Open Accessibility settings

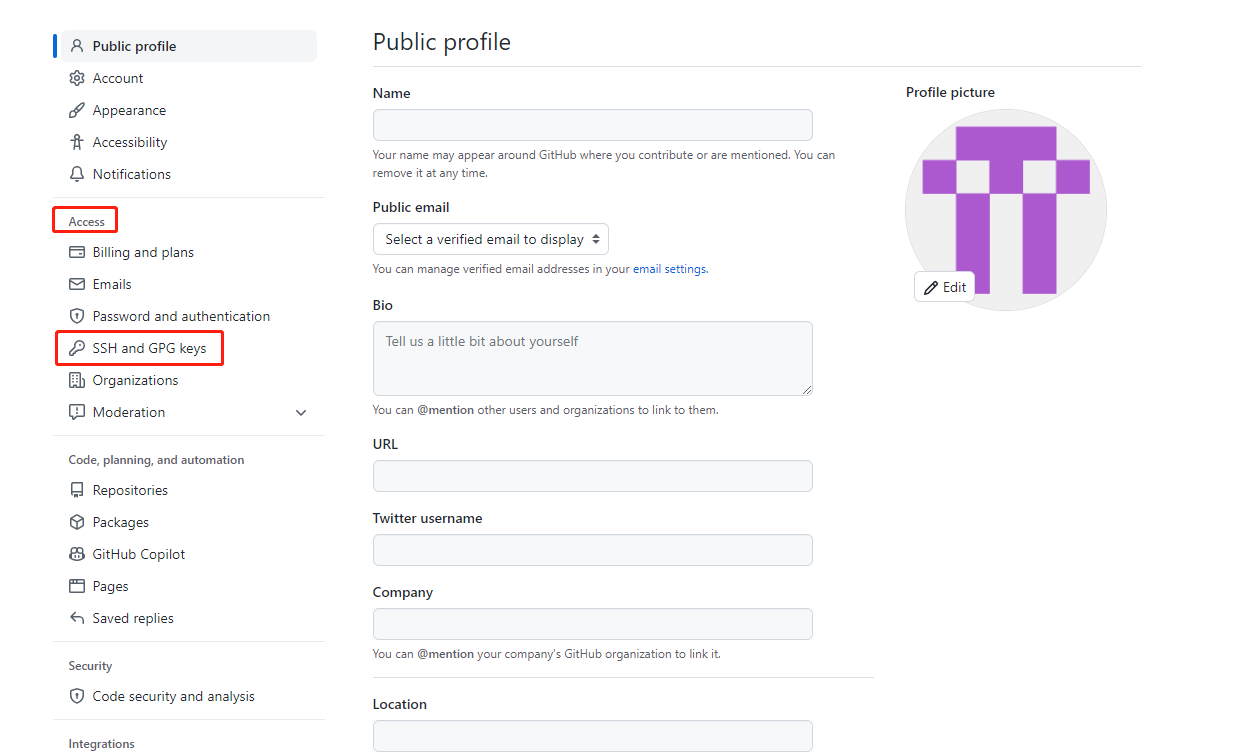tap(130, 142)
